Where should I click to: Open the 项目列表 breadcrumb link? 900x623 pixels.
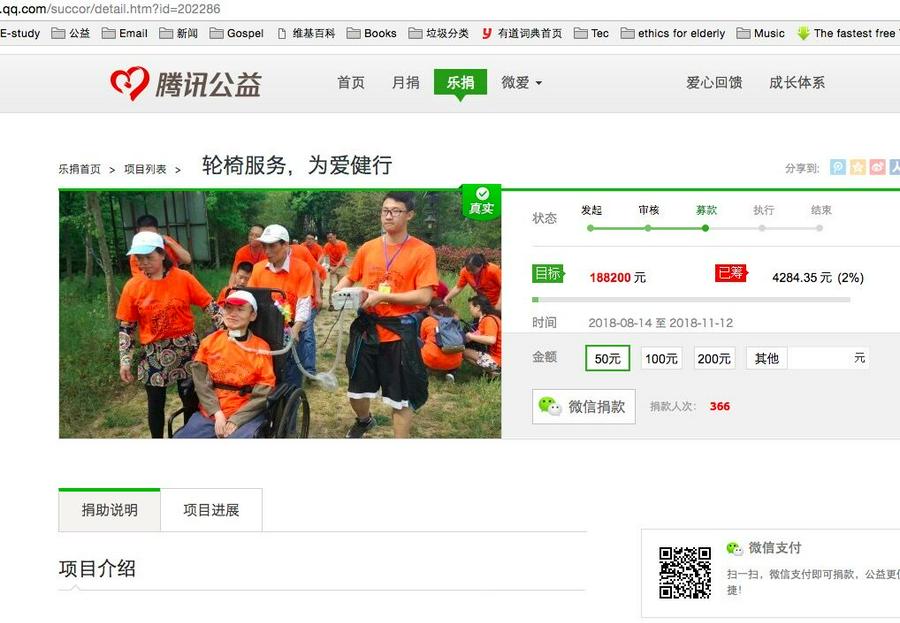tap(145, 169)
